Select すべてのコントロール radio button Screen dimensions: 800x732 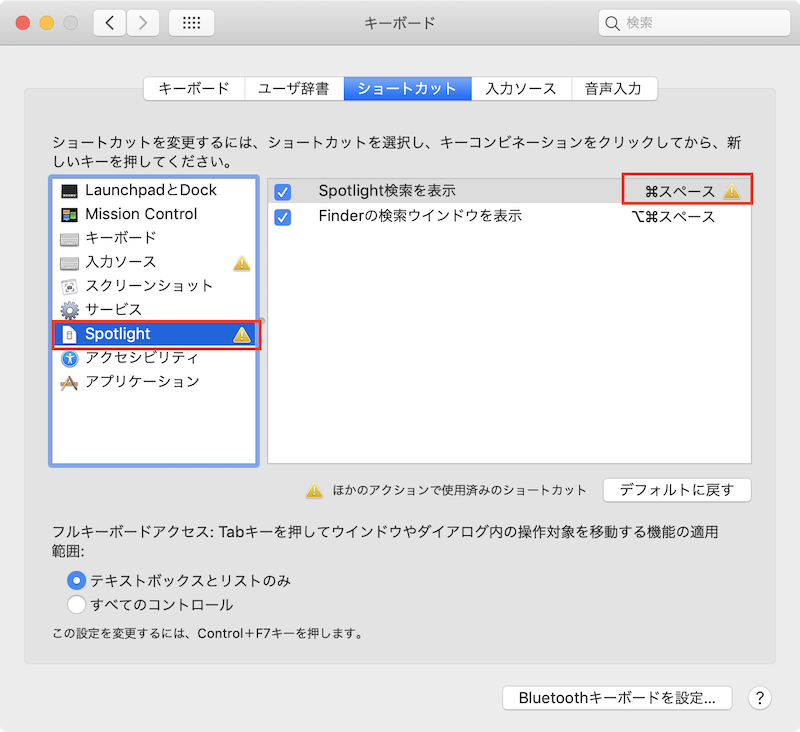point(77,604)
